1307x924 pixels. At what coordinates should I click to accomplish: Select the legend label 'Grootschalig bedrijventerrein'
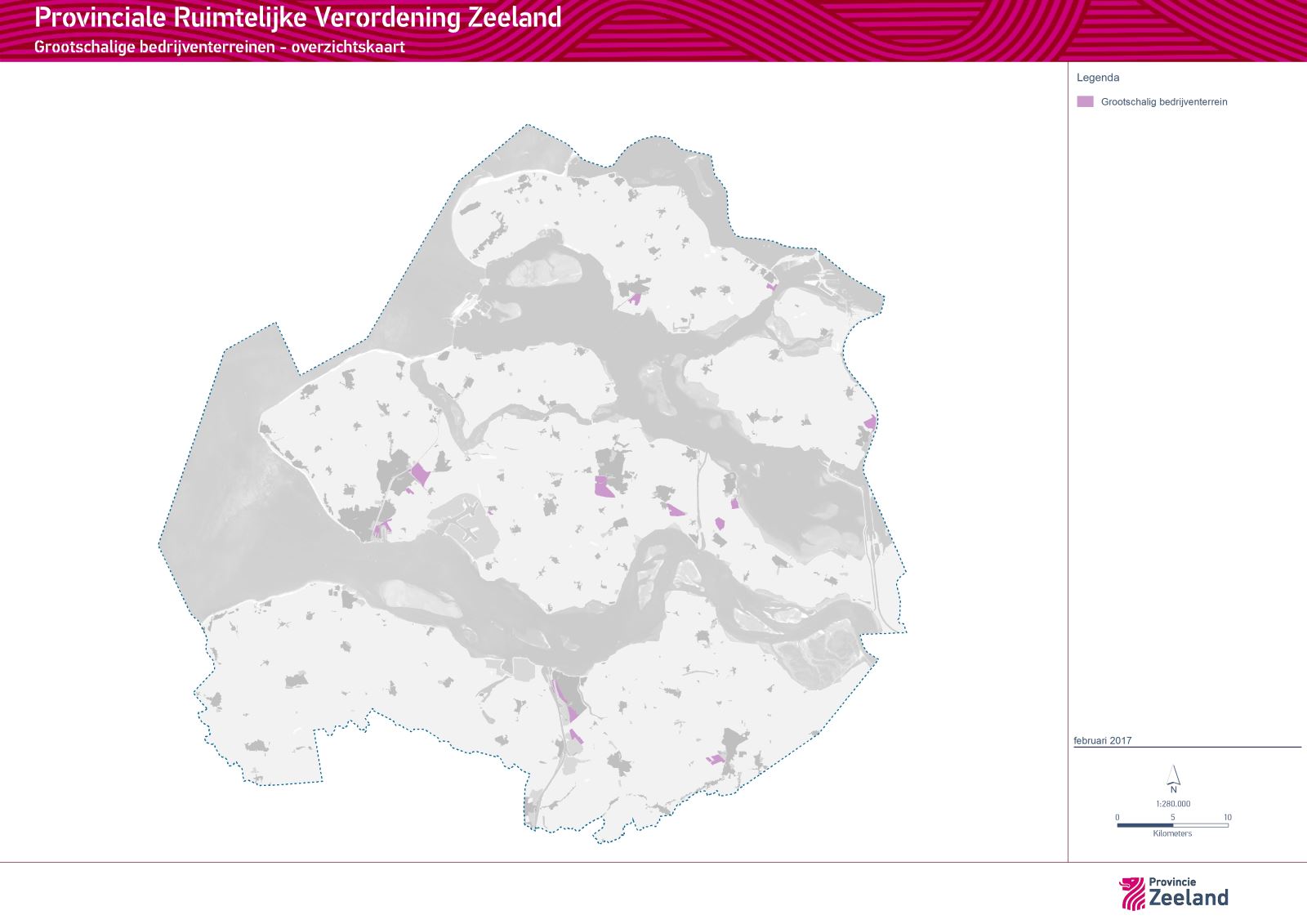point(1164,102)
